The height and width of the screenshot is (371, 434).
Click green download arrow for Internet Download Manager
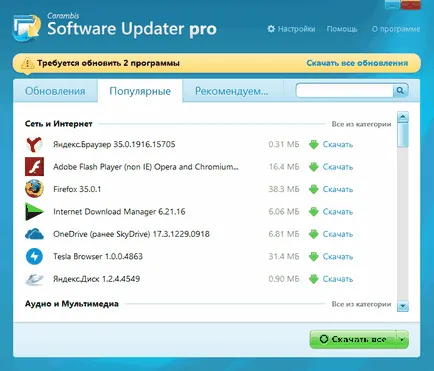(x=313, y=212)
